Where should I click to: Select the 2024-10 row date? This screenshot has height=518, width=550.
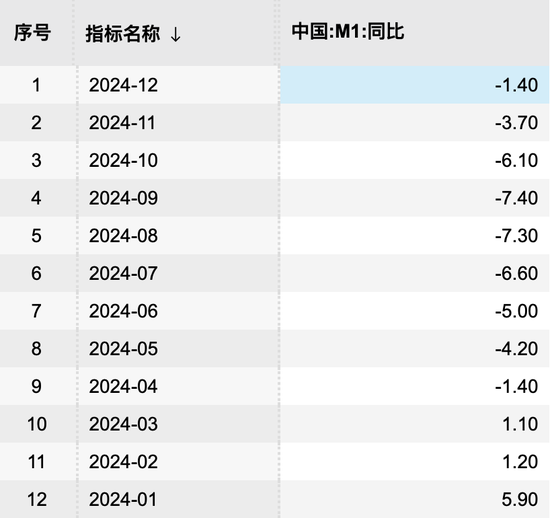178,160
